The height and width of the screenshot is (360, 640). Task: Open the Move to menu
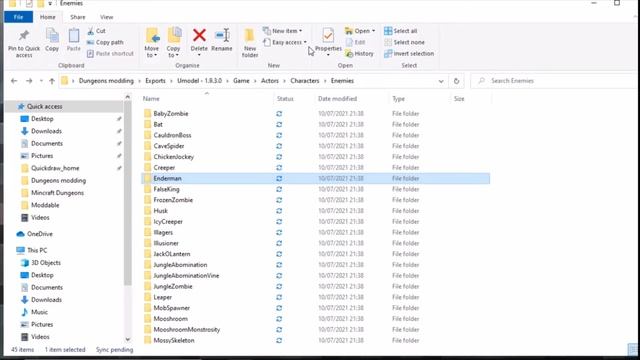pos(152,43)
